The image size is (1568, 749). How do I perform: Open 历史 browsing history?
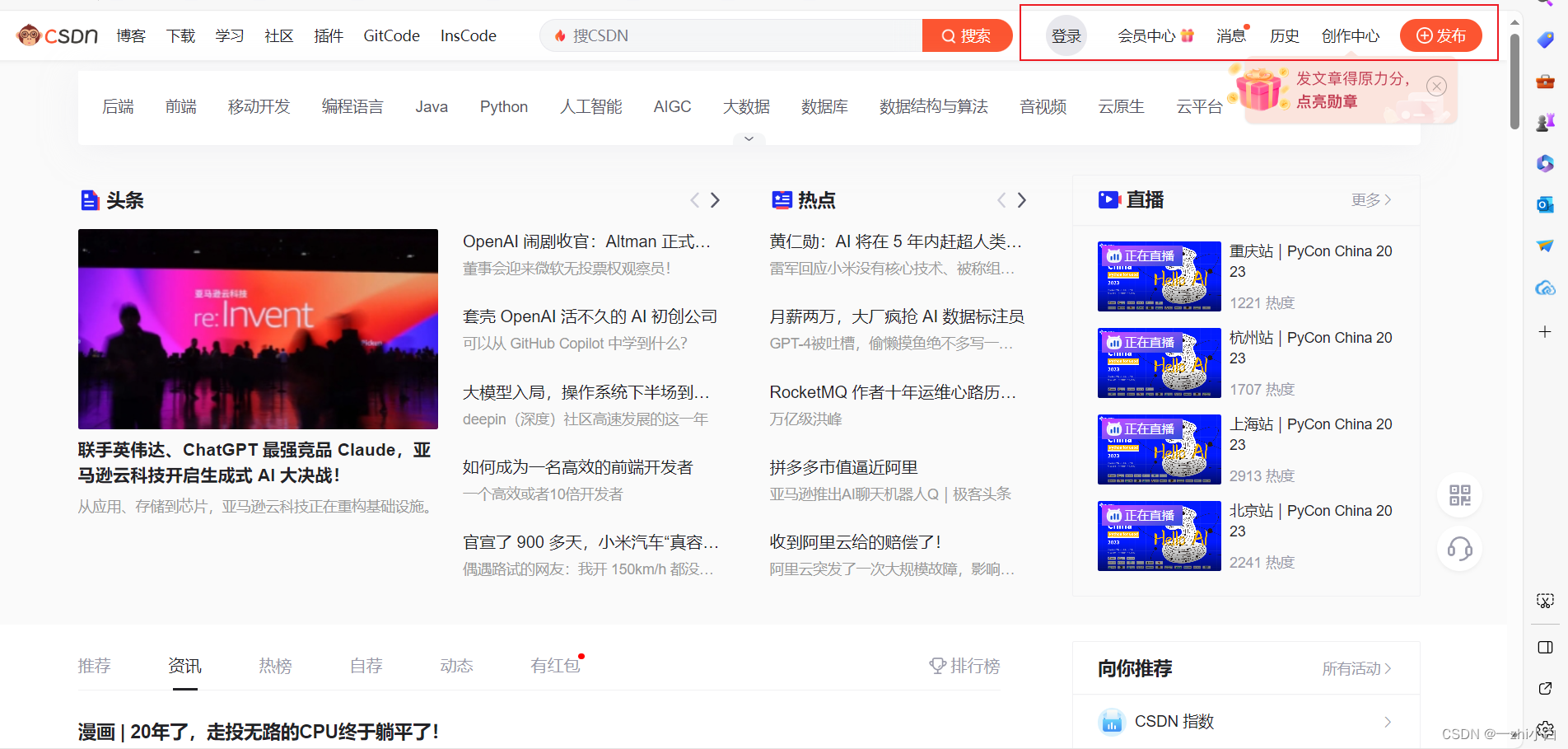coord(1284,35)
